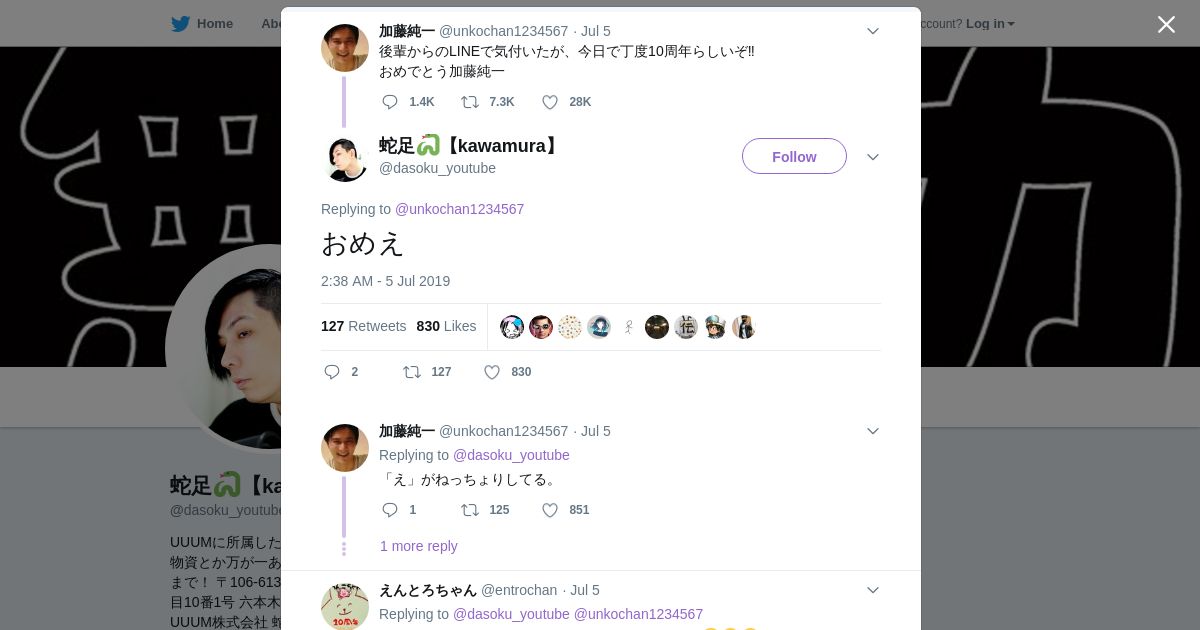The width and height of the screenshot is (1200, 630).
Task: Retweet top tweet showing 7.3K
Action: click(470, 102)
